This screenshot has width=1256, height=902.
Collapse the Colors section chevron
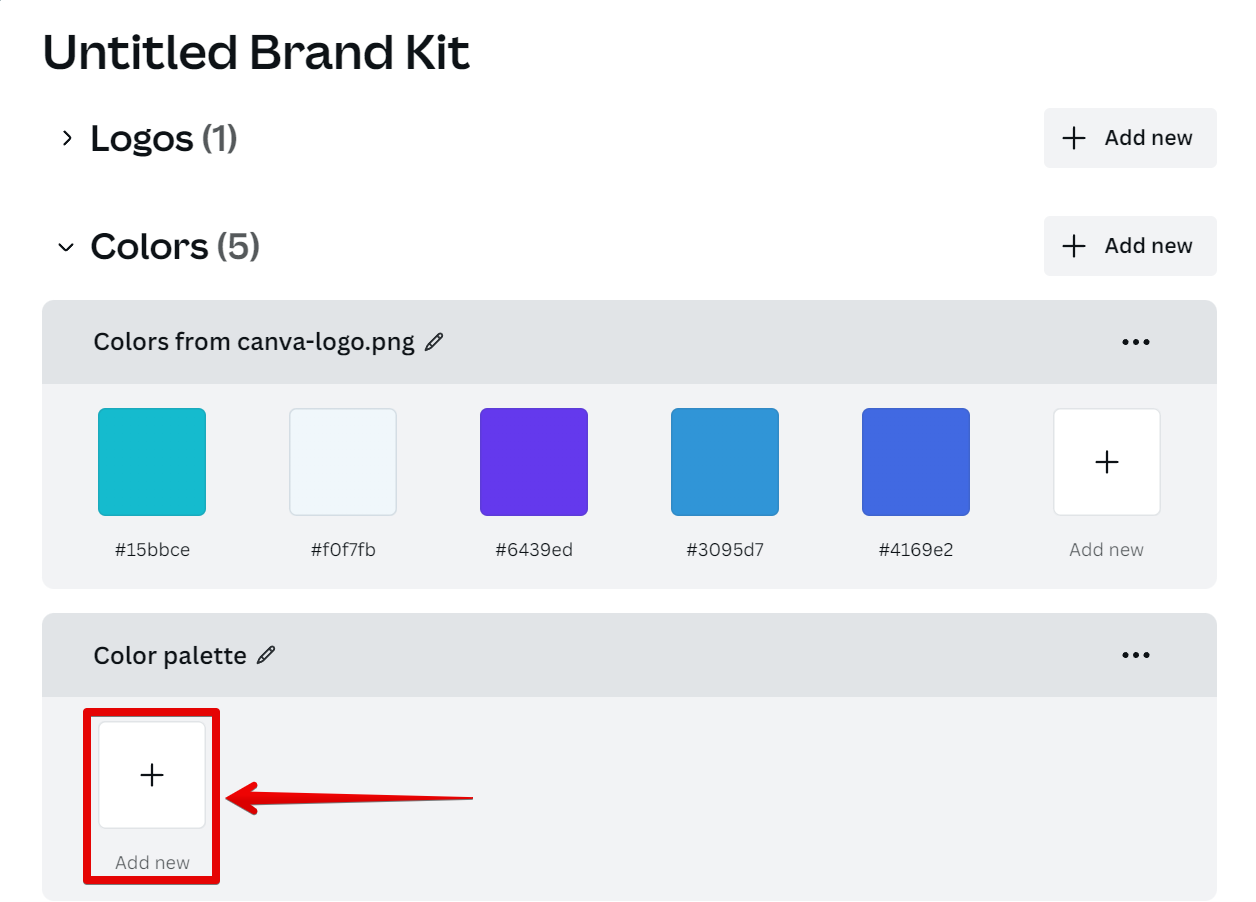click(x=67, y=246)
